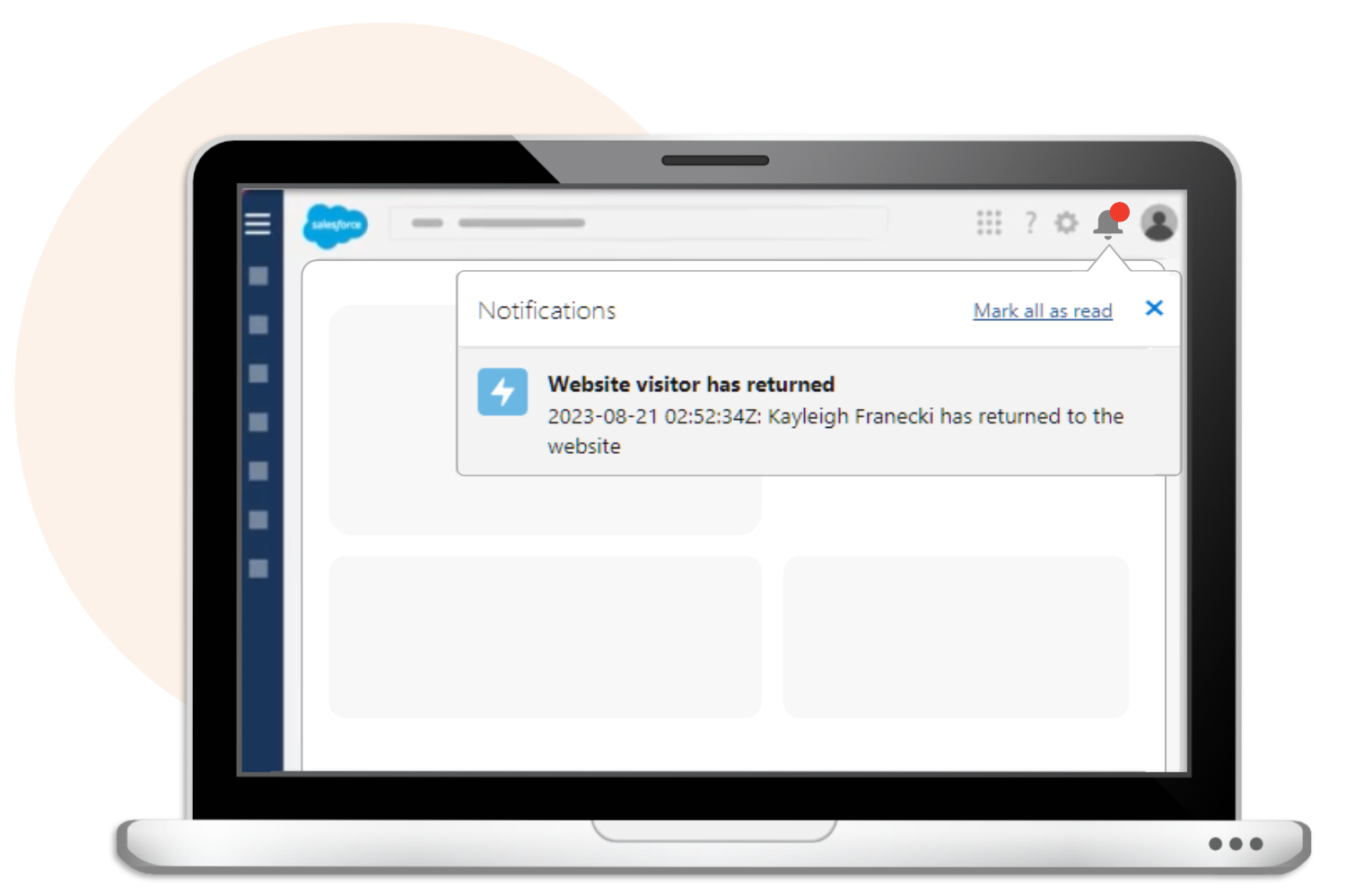Viewport: 1346px width, 896px height.
Task: Click inside the global search bar
Action: point(637,222)
